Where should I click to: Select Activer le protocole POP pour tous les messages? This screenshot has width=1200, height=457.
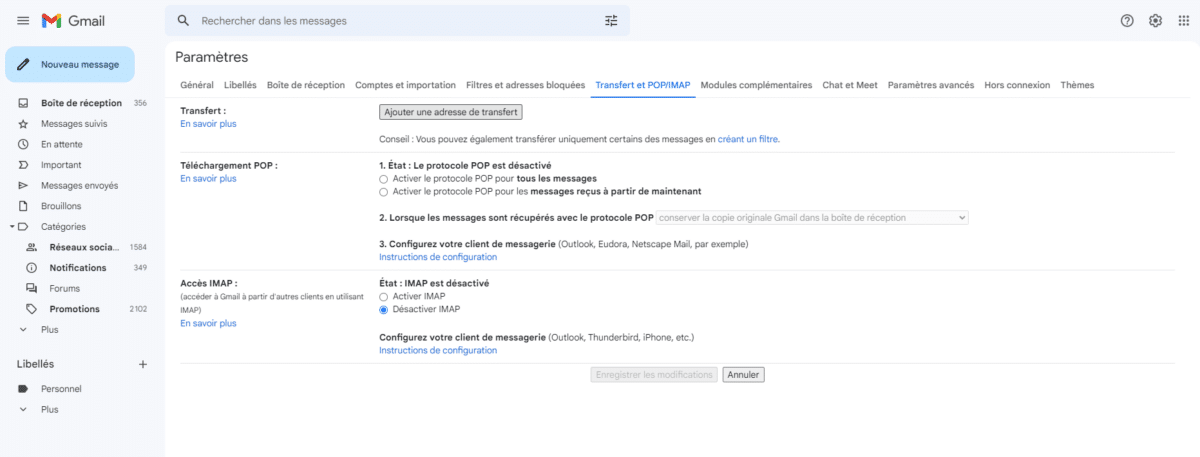[x=383, y=178]
